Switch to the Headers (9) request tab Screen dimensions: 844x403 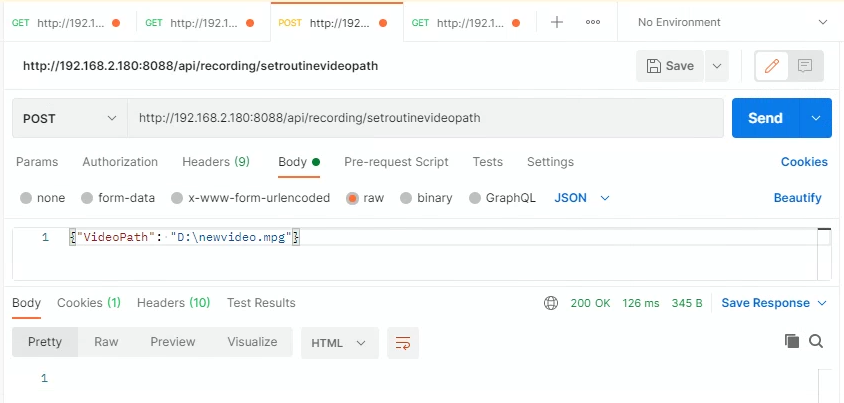pyautogui.click(x=215, y=162)
